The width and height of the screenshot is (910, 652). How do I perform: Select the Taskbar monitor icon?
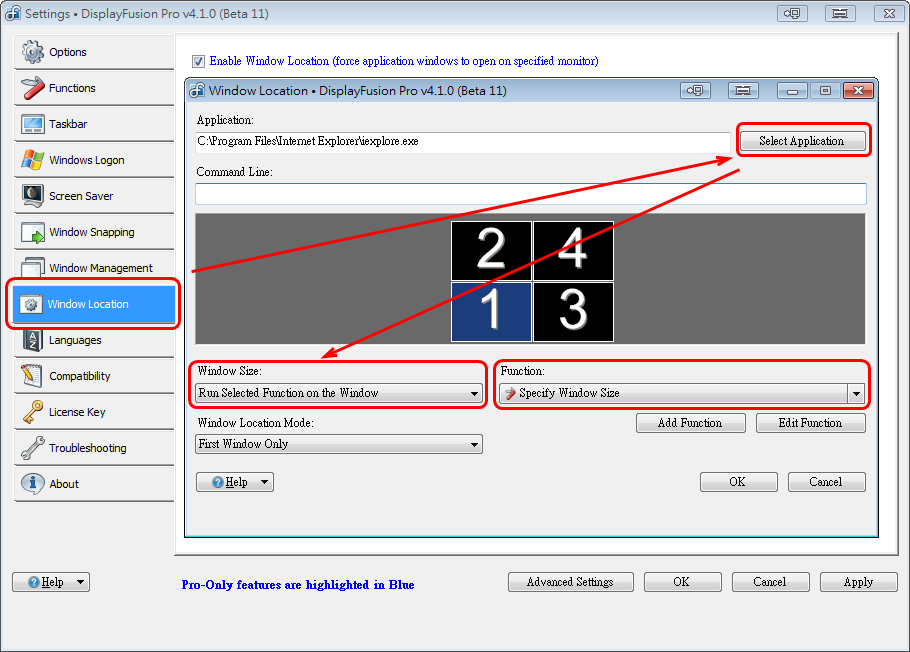coord(33,124)
